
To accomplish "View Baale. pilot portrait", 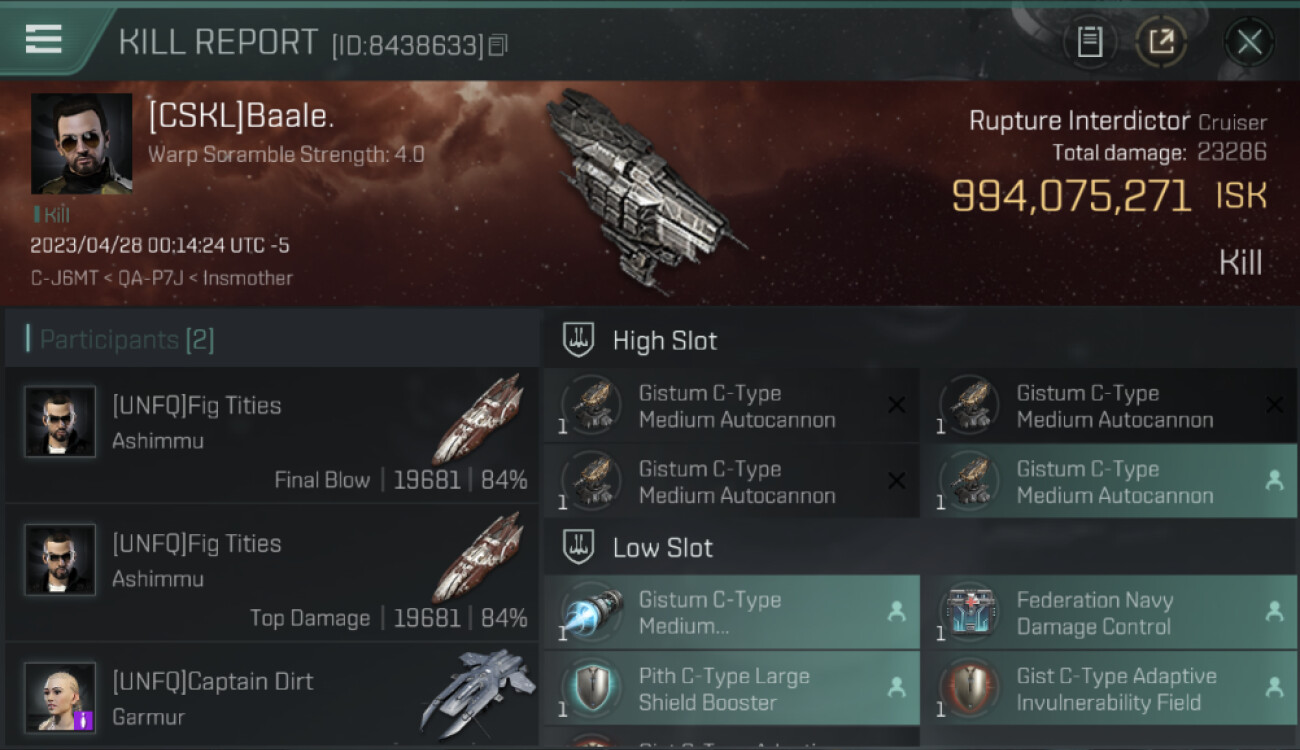I will pyautogui.click(x=82, y=144).
